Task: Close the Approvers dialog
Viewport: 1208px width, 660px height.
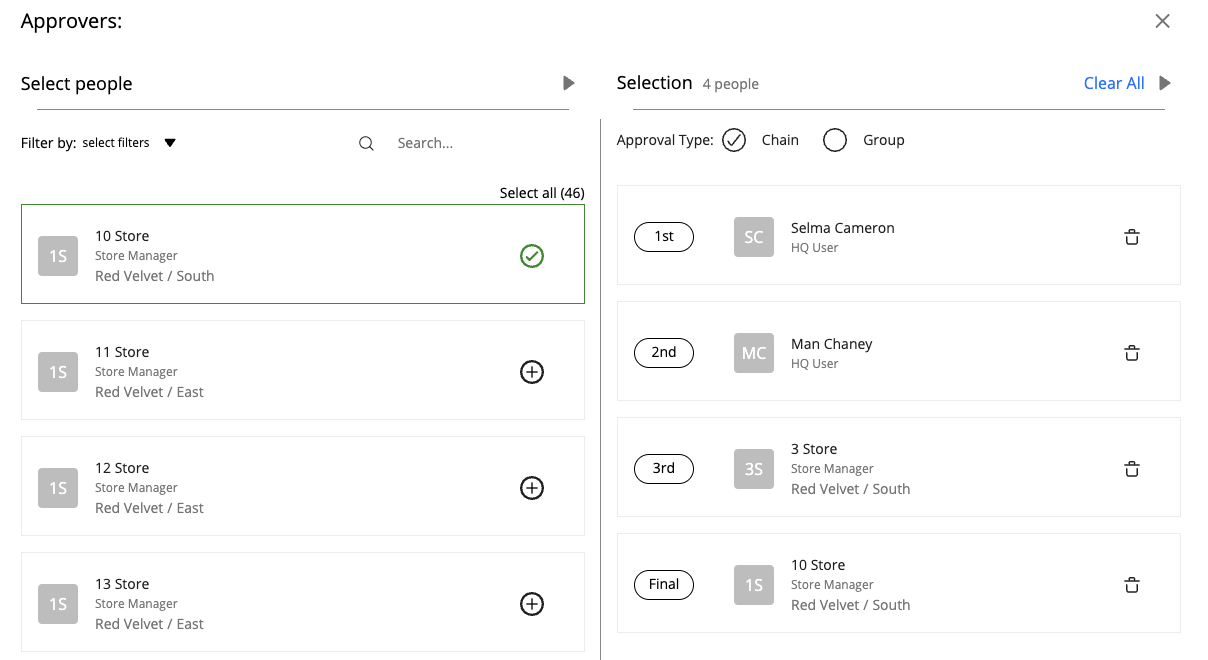Action: pos(1162,21)
